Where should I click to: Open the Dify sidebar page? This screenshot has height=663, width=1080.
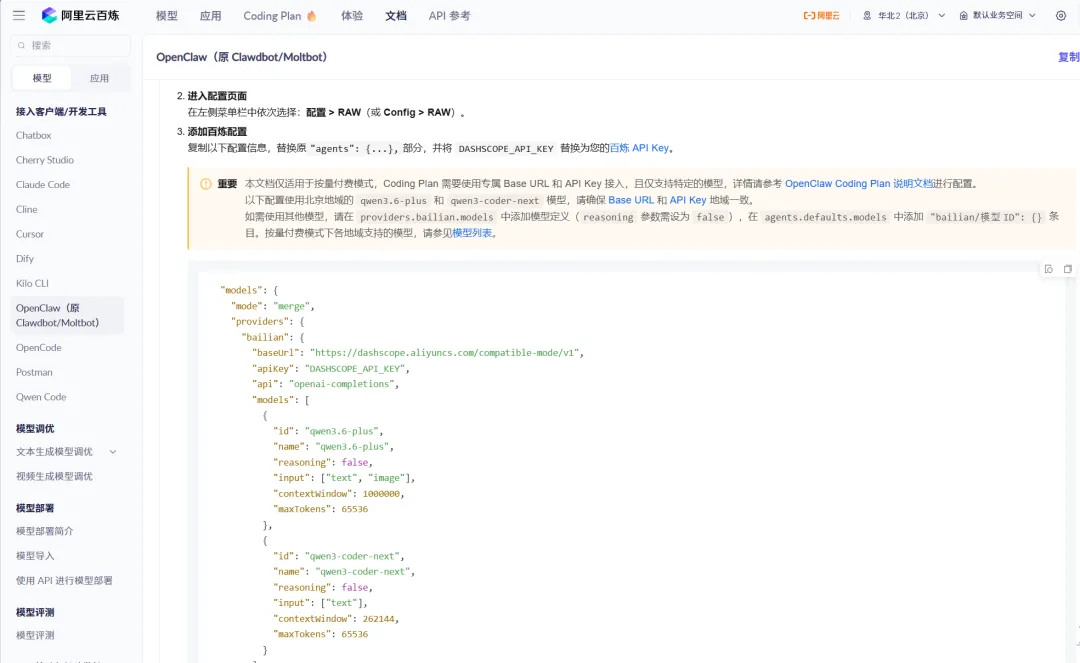coord(25,259)
